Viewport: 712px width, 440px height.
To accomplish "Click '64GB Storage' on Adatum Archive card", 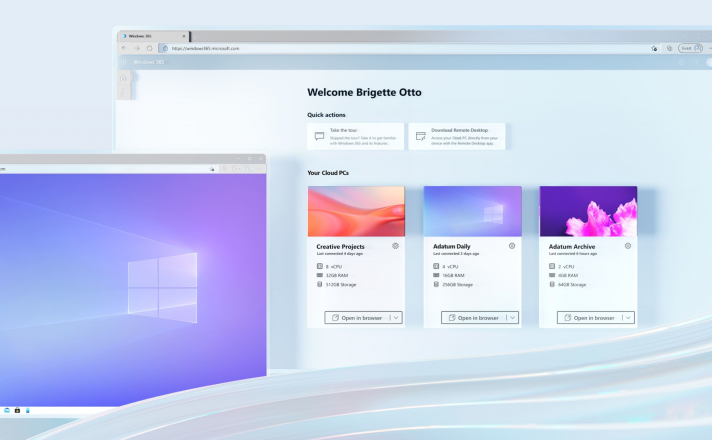I will [x=572, y=285].
